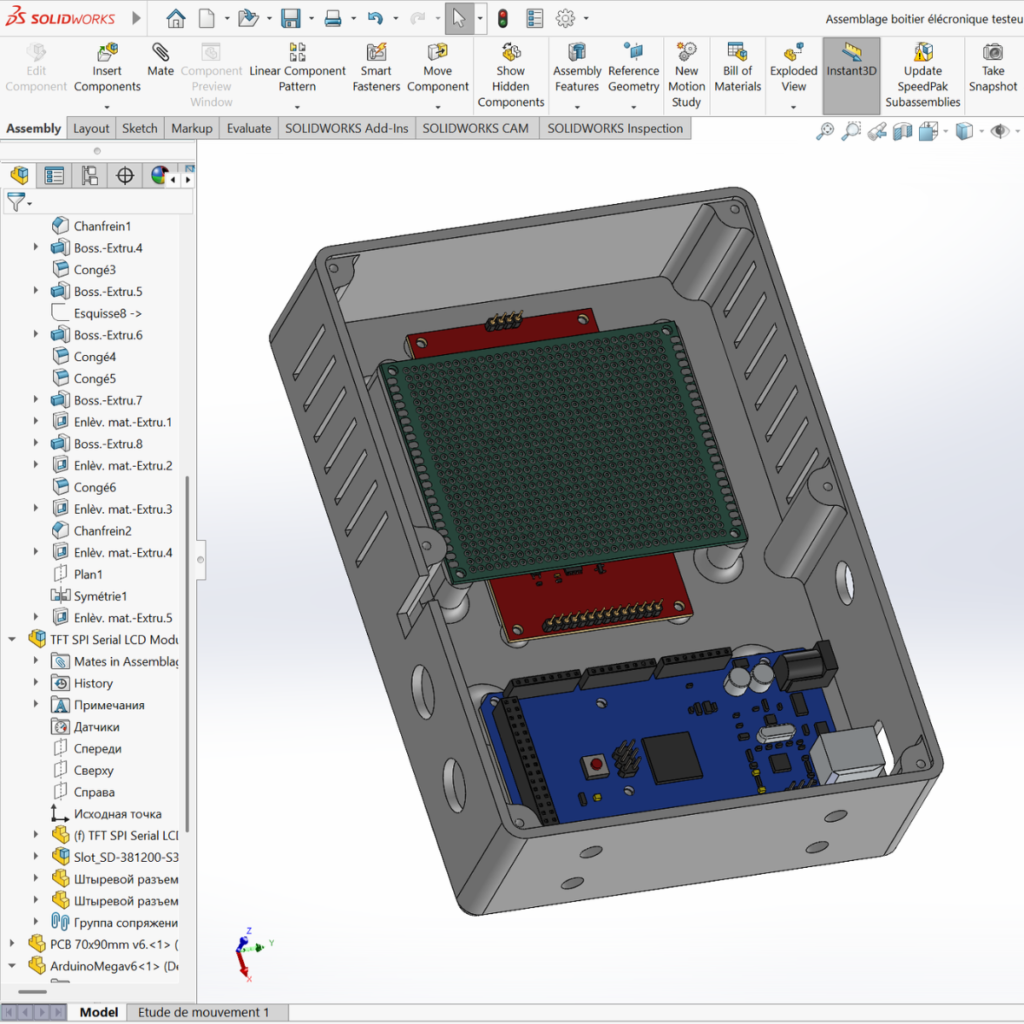Click Take Snapshot
Screen dimensions: 1024x1024
pos(993,68)
